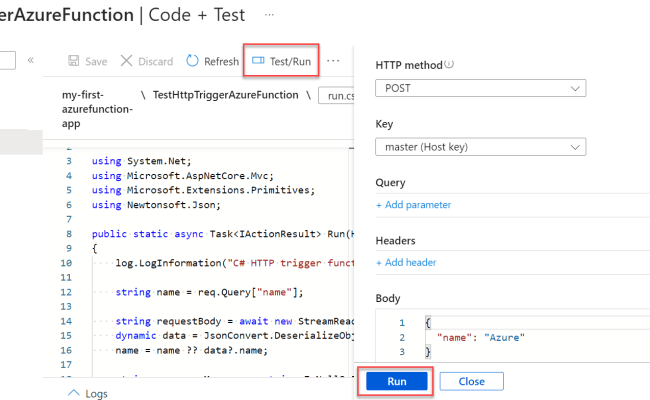Click TestHttpTriggerAzureFunction breadcrumb
The height and width of the screenshot is (400, 650).
coord(226,95)
